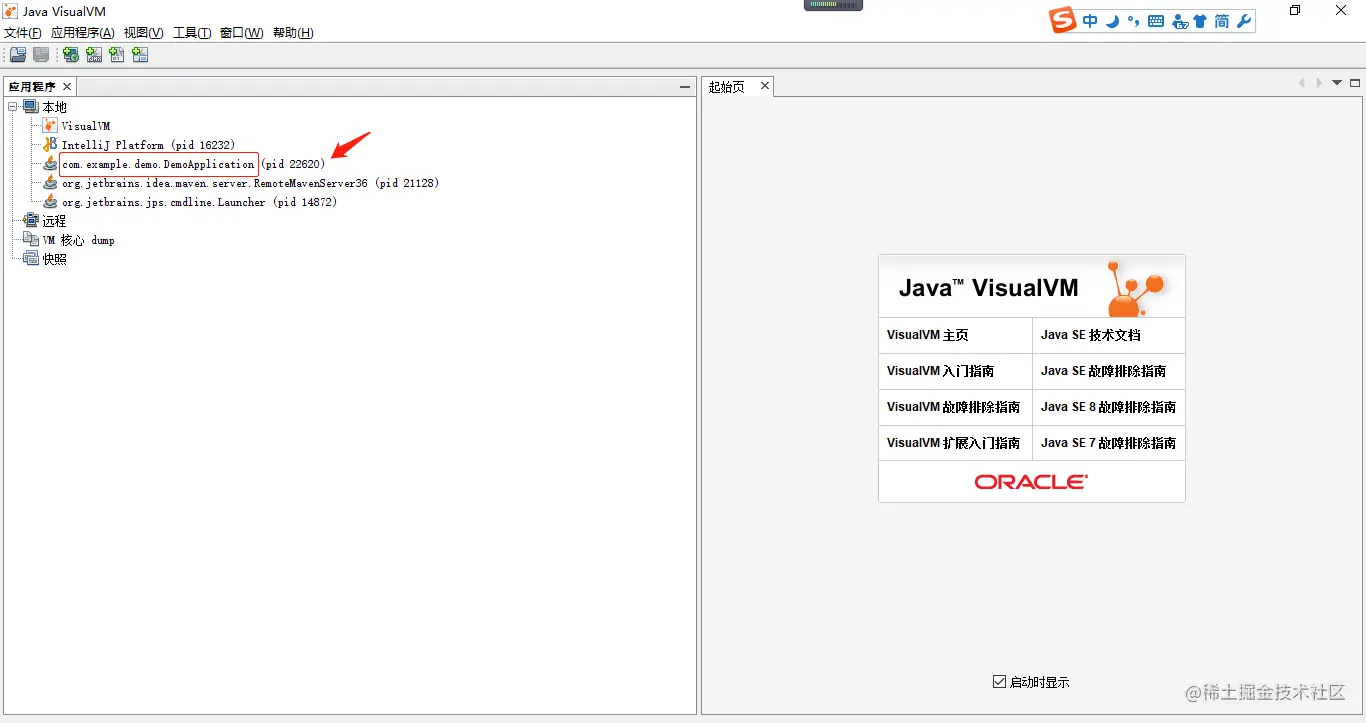
Task: Open the Sogou skin shirt icon
Action: (x=1200, y=21)
